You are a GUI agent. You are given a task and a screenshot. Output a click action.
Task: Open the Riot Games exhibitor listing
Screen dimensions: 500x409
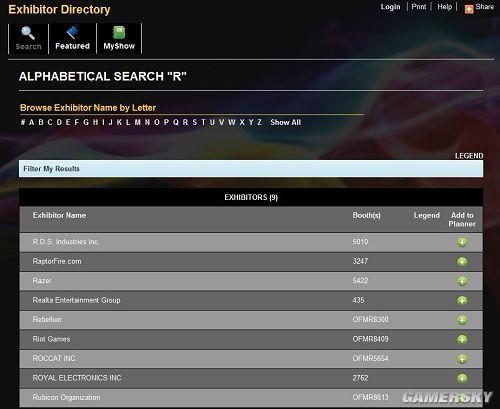51,339
